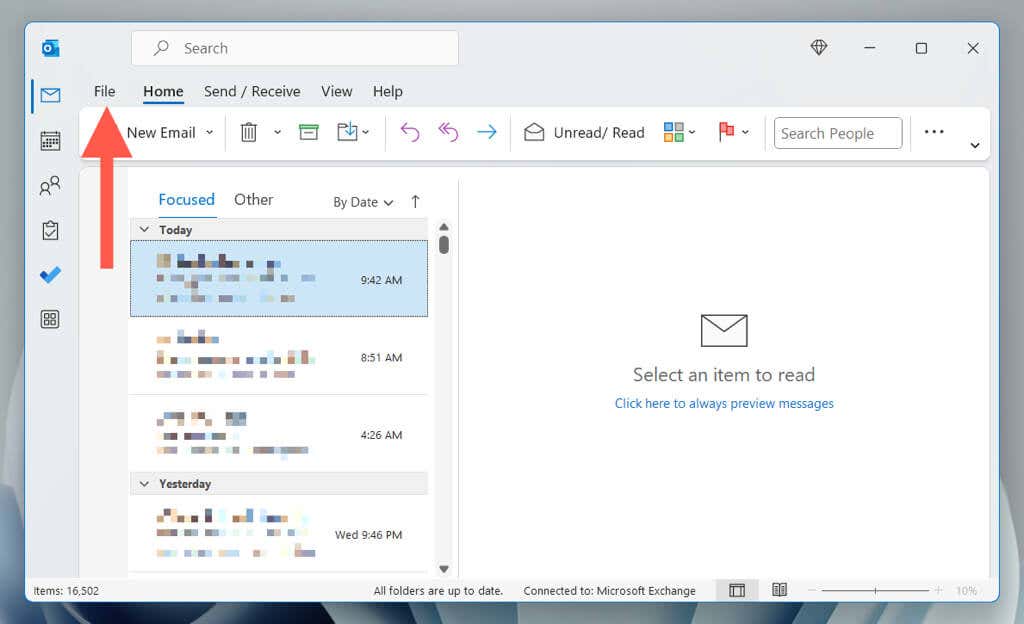1024x624 pixels.
Task: Archive the selected message
Action: coord(309,133)
